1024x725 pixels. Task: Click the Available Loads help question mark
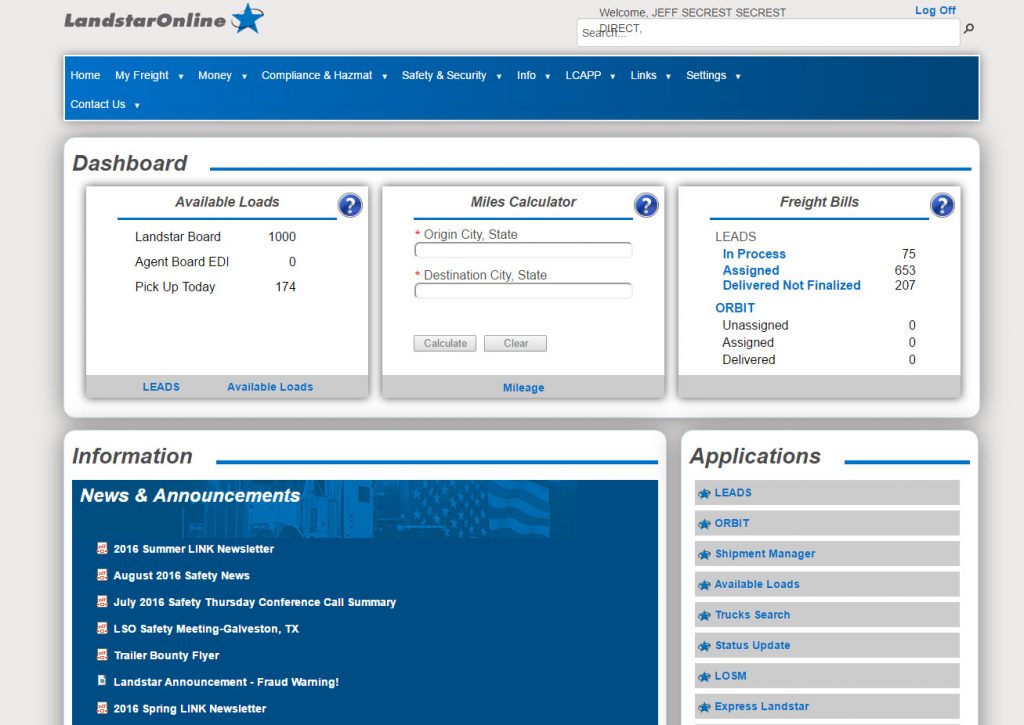(x=350, y=205)
